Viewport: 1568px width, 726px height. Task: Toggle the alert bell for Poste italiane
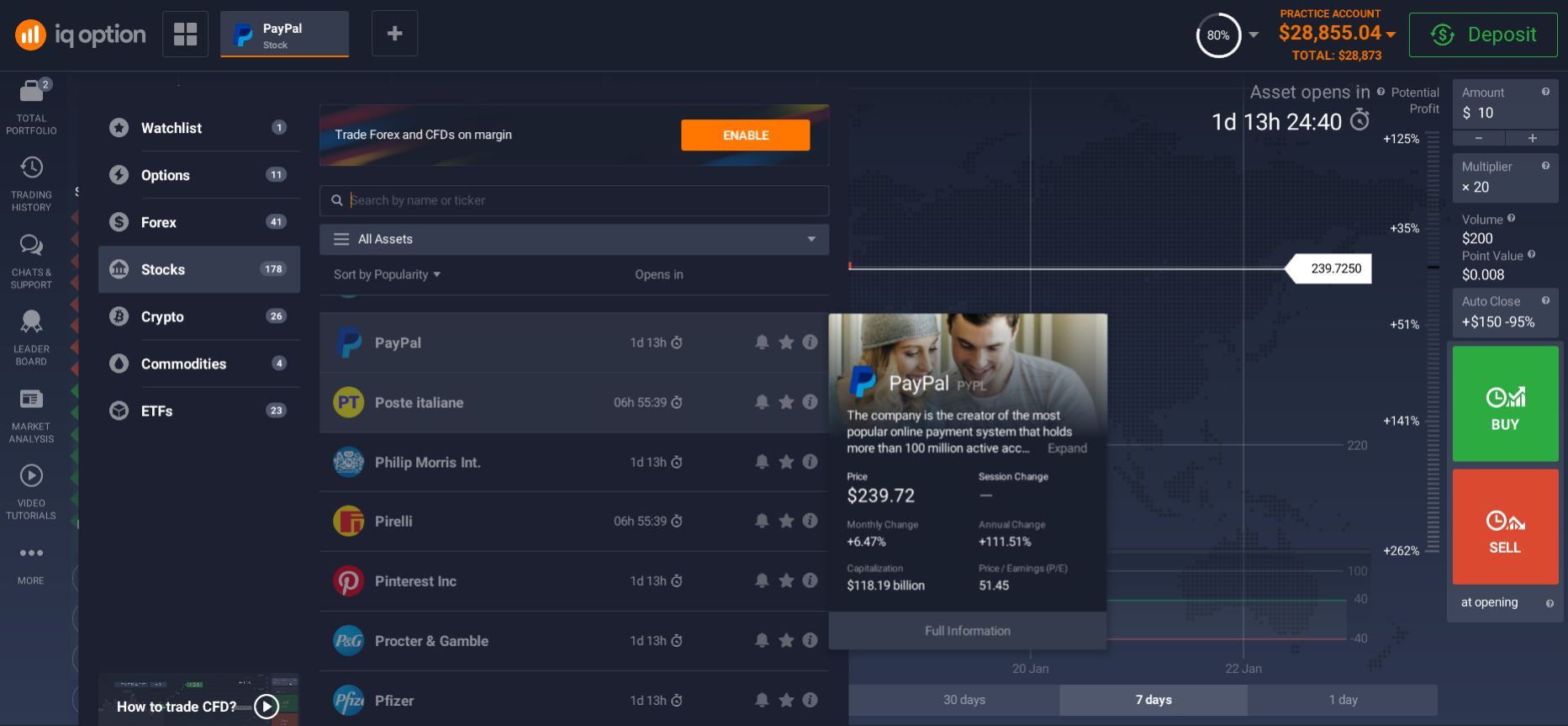pos(762,402)
